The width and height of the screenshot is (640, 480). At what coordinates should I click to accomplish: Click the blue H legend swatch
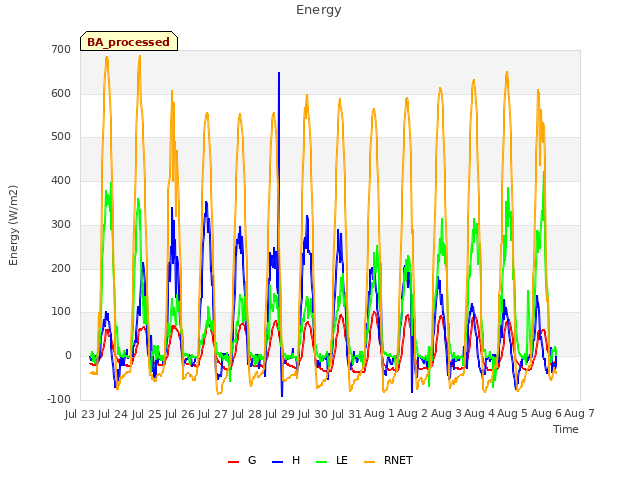[x=277, y=462]
